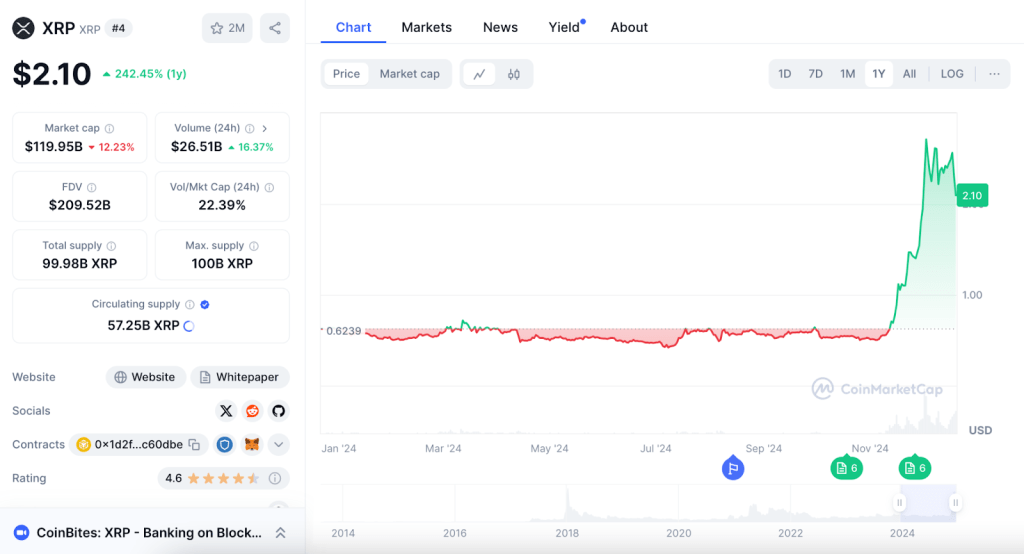Click the $26.51B volume value
Viewport: 1024px width, 554px height.
pos(197,147)
